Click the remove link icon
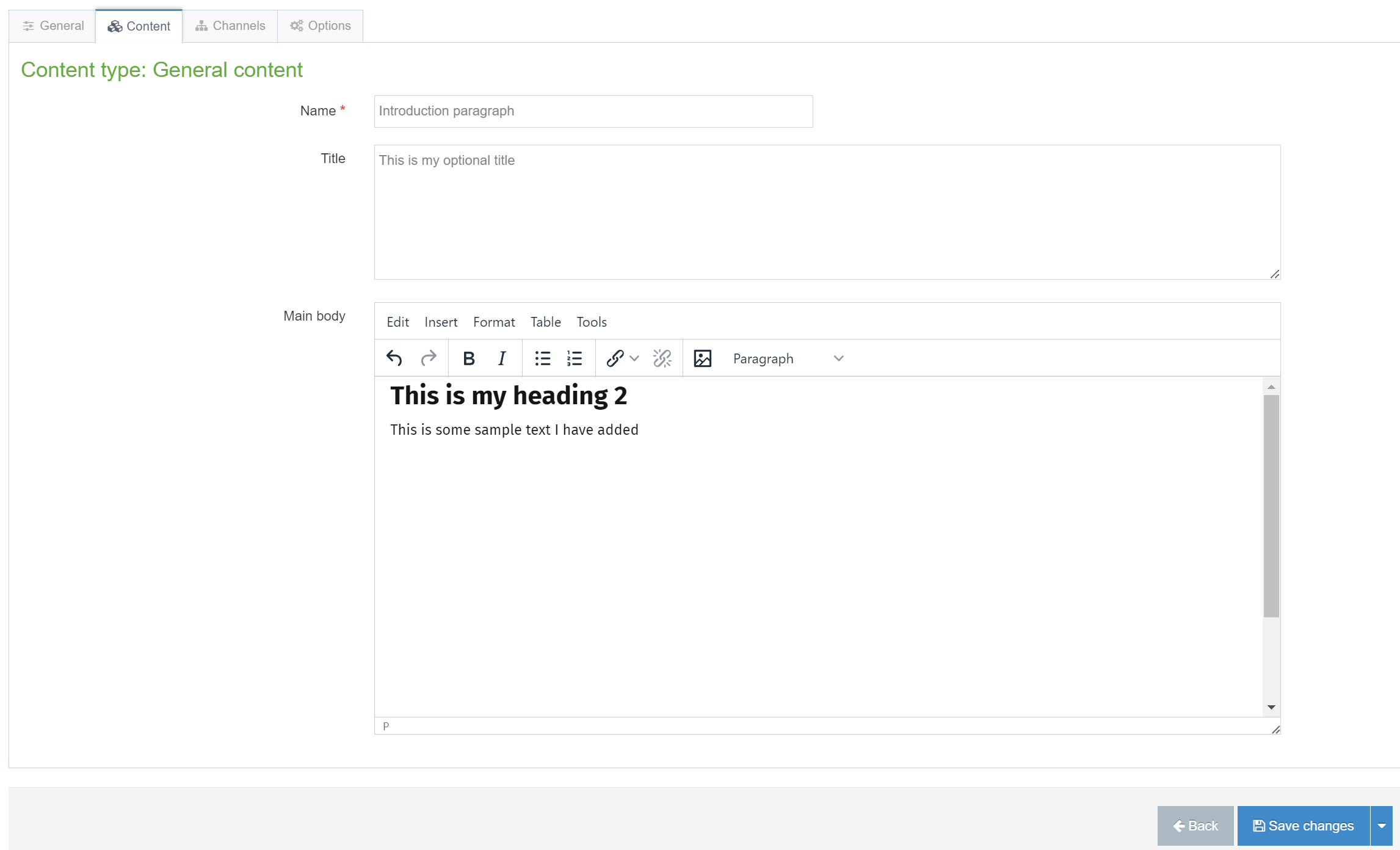 coord(662,358)
